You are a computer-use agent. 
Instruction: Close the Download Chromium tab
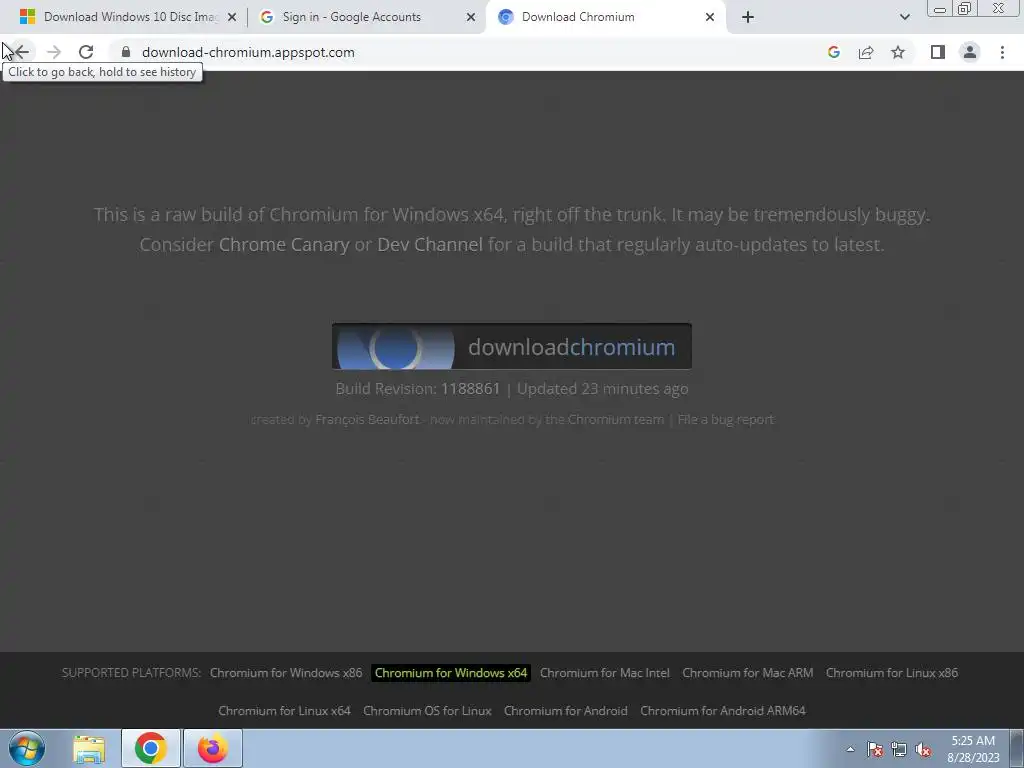(x=710, y=17)
